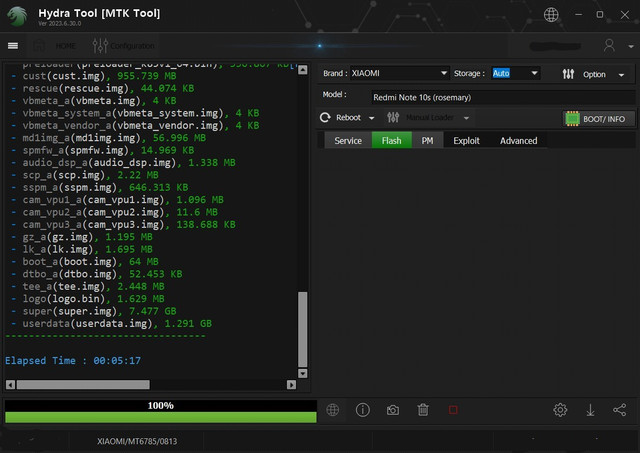Click the Manual Loader sliders icon
Viewport: 640px width, 453px height.
[393, 118]
